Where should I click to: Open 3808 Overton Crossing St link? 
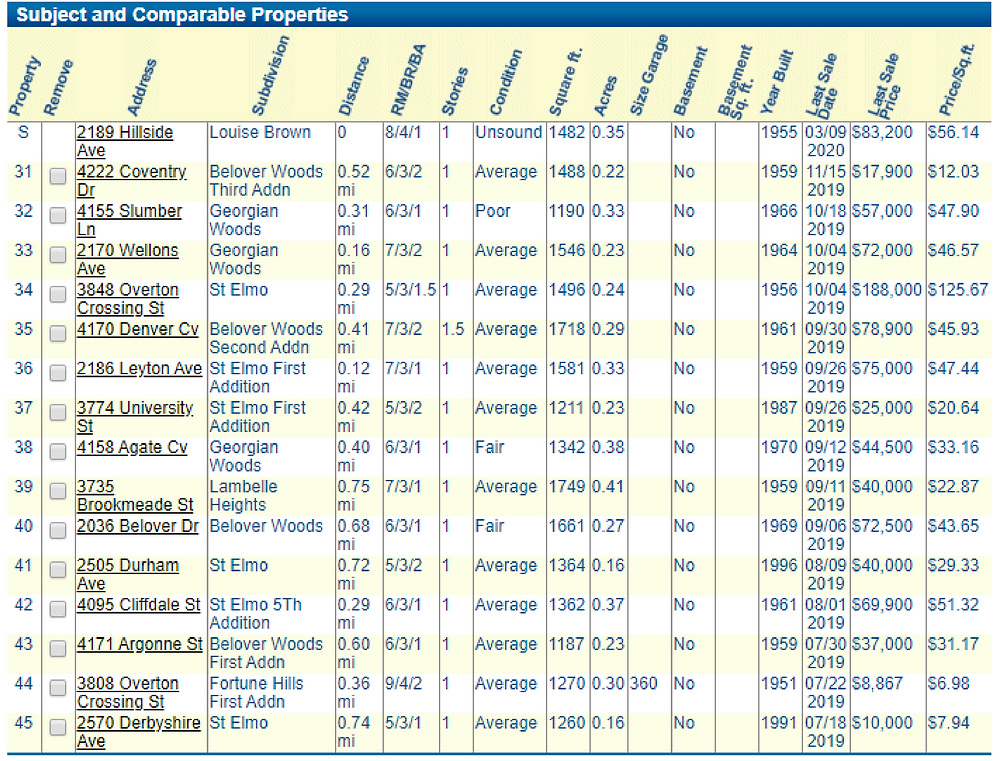(128, 692)
